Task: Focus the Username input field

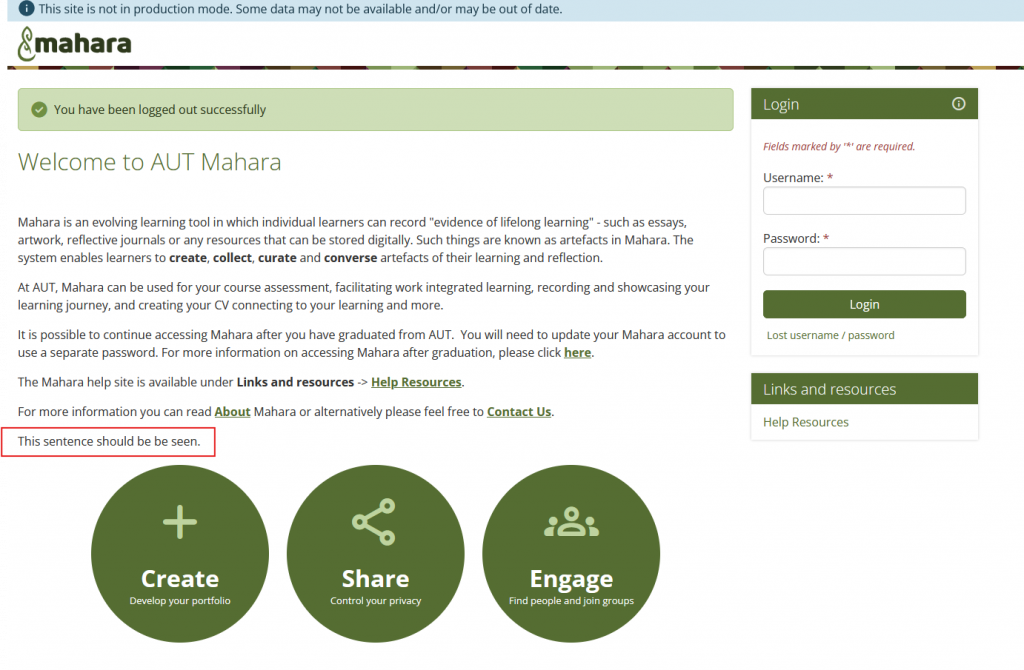Action: pyautogui.click(x=864, y=201)
